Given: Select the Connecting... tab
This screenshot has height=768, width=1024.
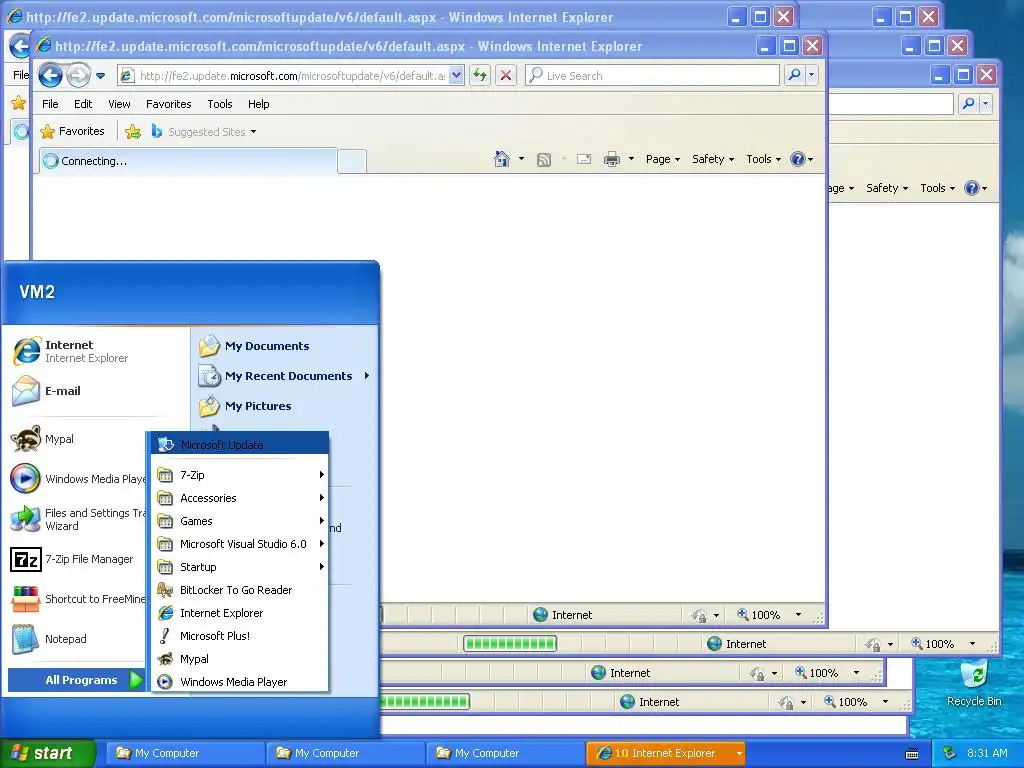Looking at the screenshot, I should [x=188, y=161].
